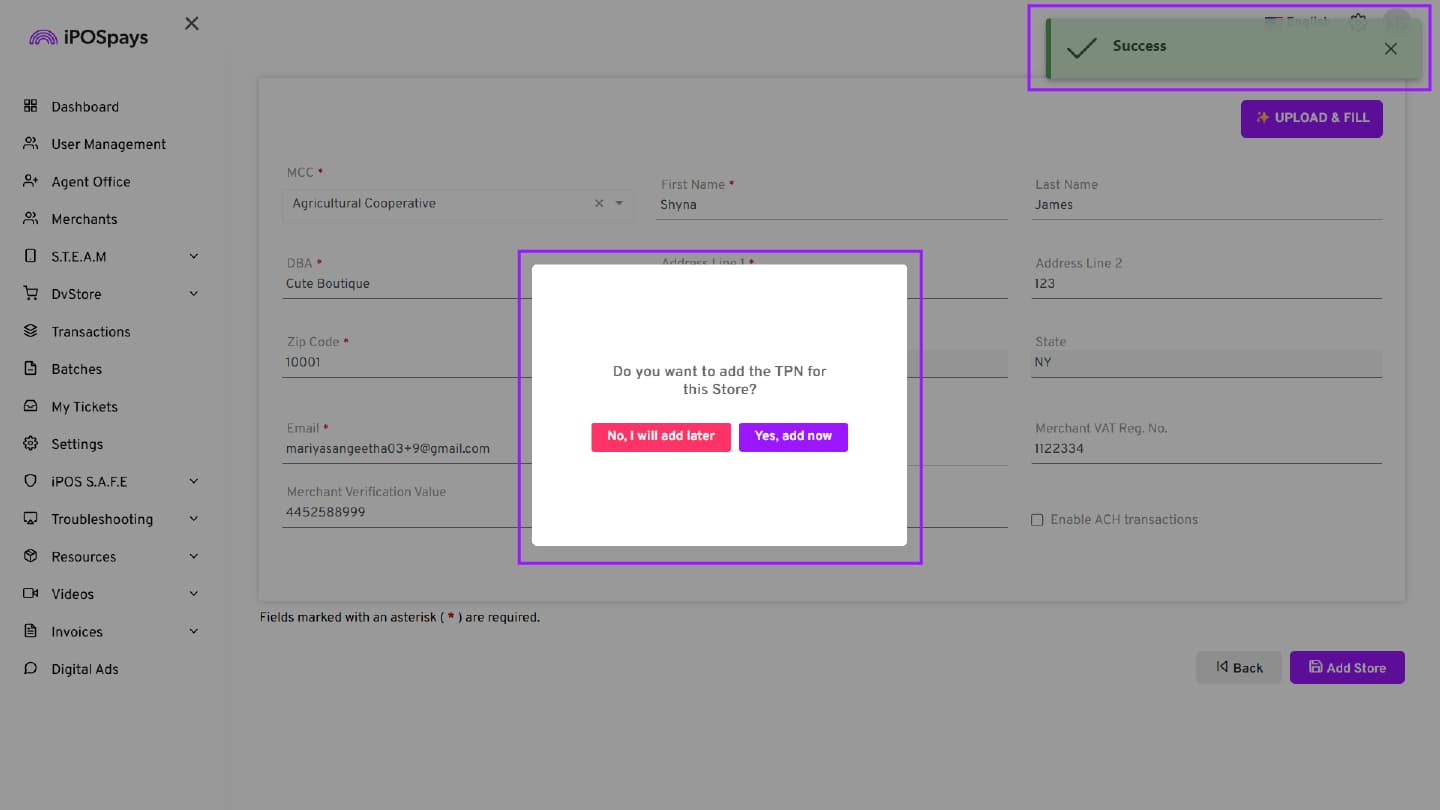
Task: Click the Dashboard grid icon in sidebar
Action: coord(30,106)
